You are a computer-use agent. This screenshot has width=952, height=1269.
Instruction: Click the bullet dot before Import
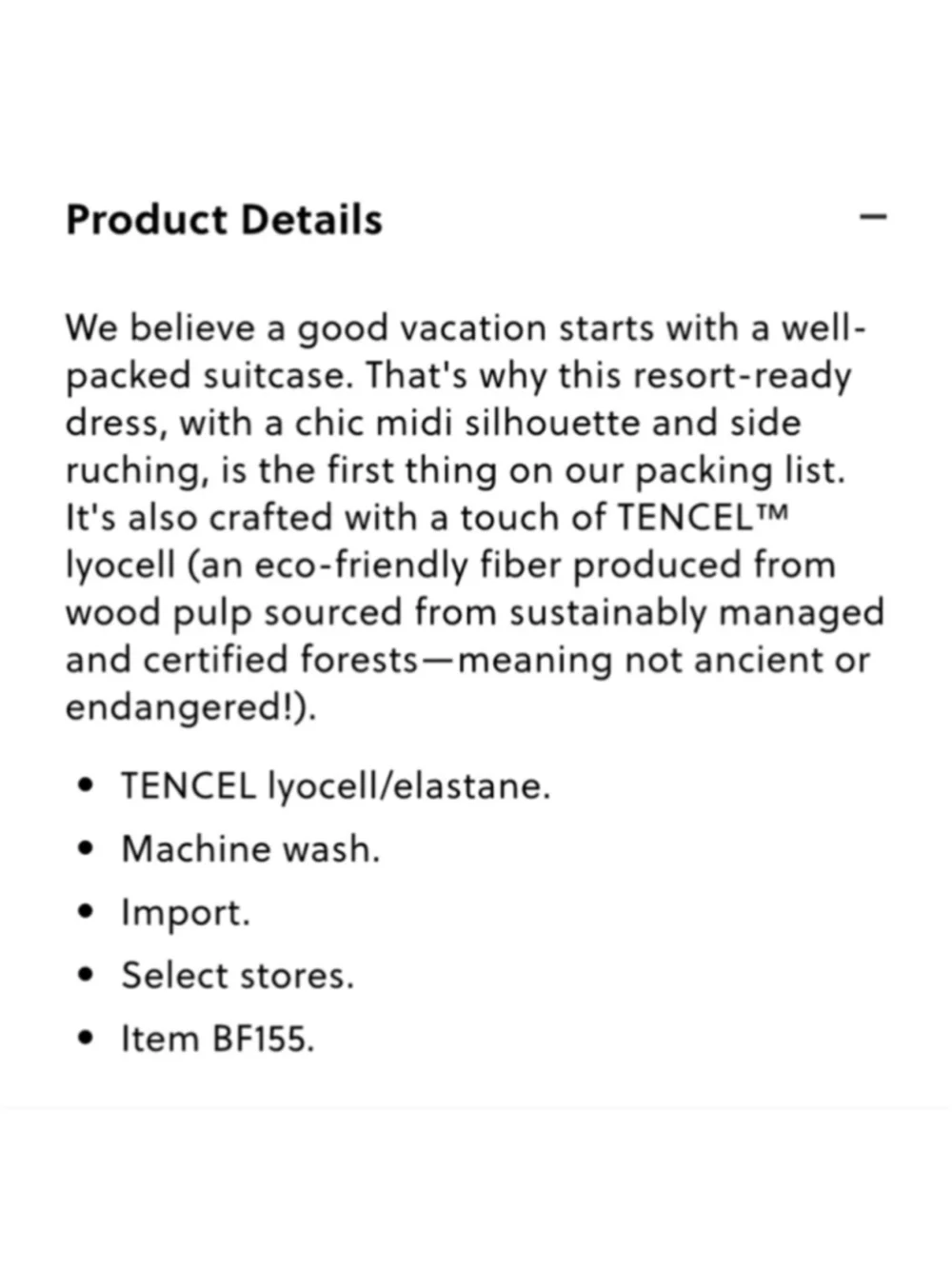(x=88, y=912)
